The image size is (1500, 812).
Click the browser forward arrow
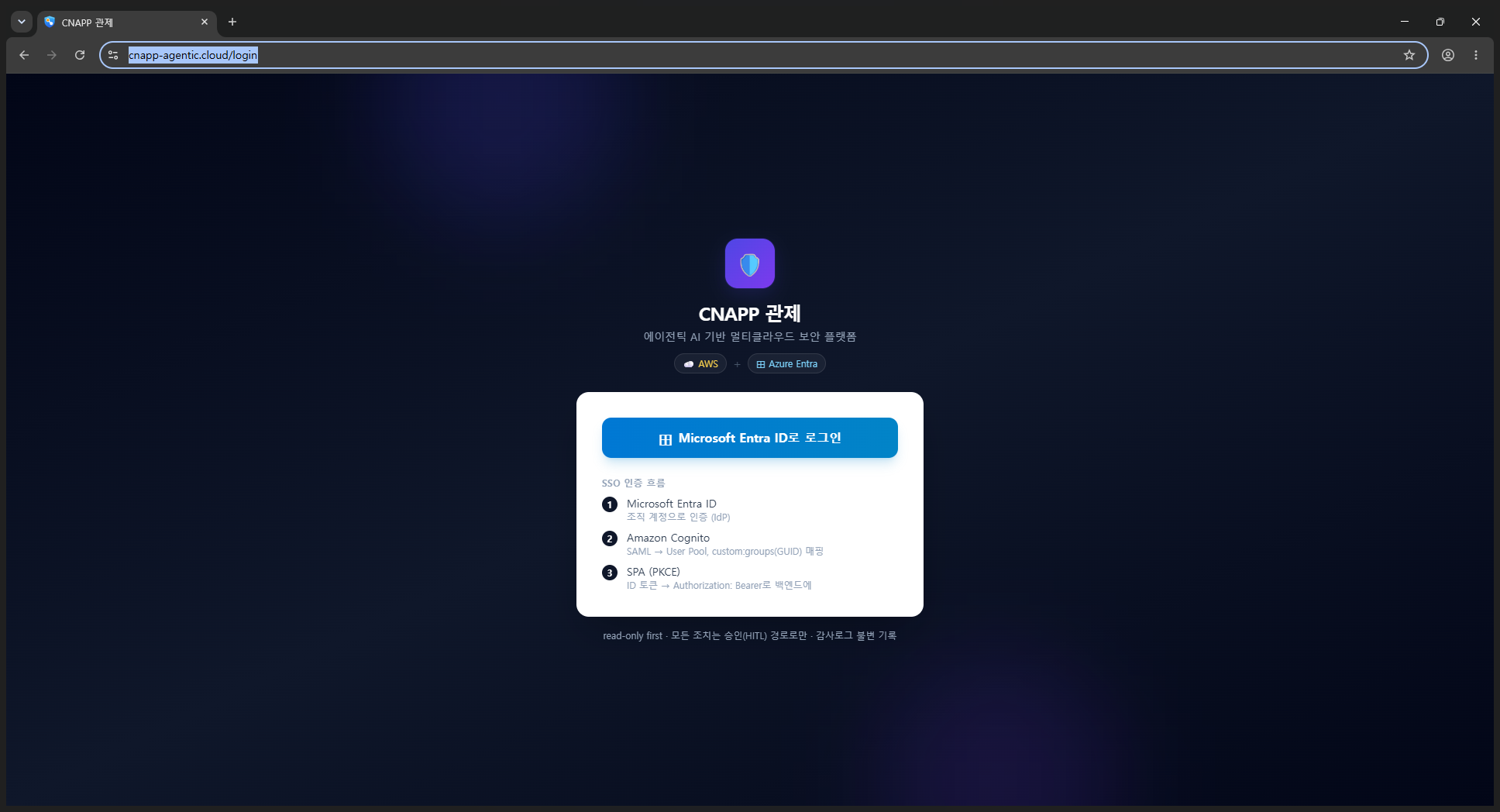[52, 55]
